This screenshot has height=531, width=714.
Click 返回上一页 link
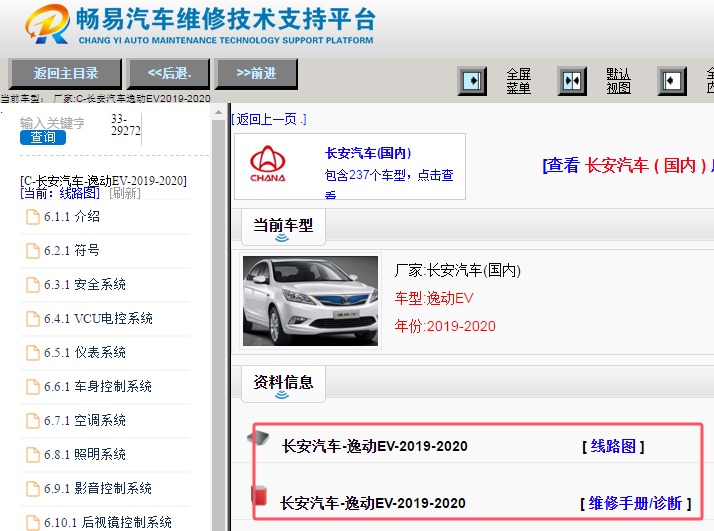(x=269, y=120)
